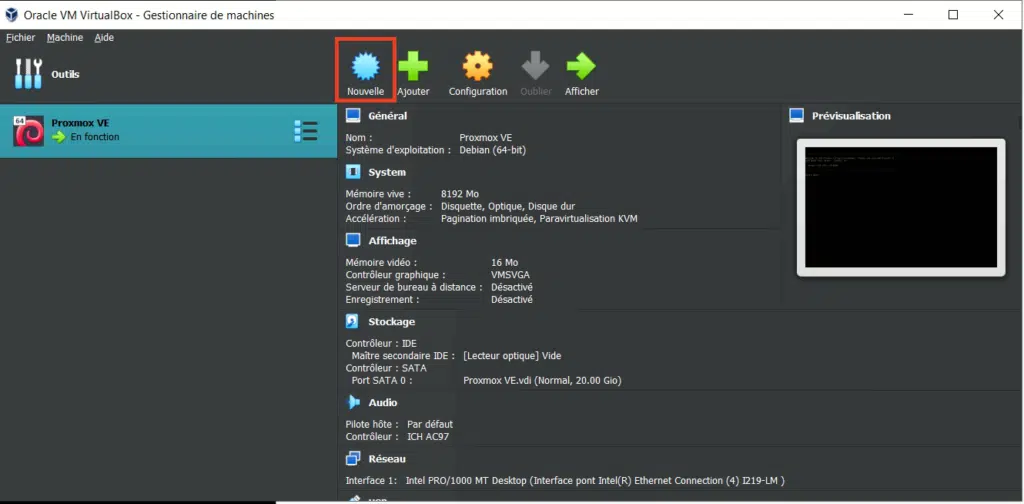
Task: Click the Pilote hôte Par défaut value
Action: (x=430, y=424)
